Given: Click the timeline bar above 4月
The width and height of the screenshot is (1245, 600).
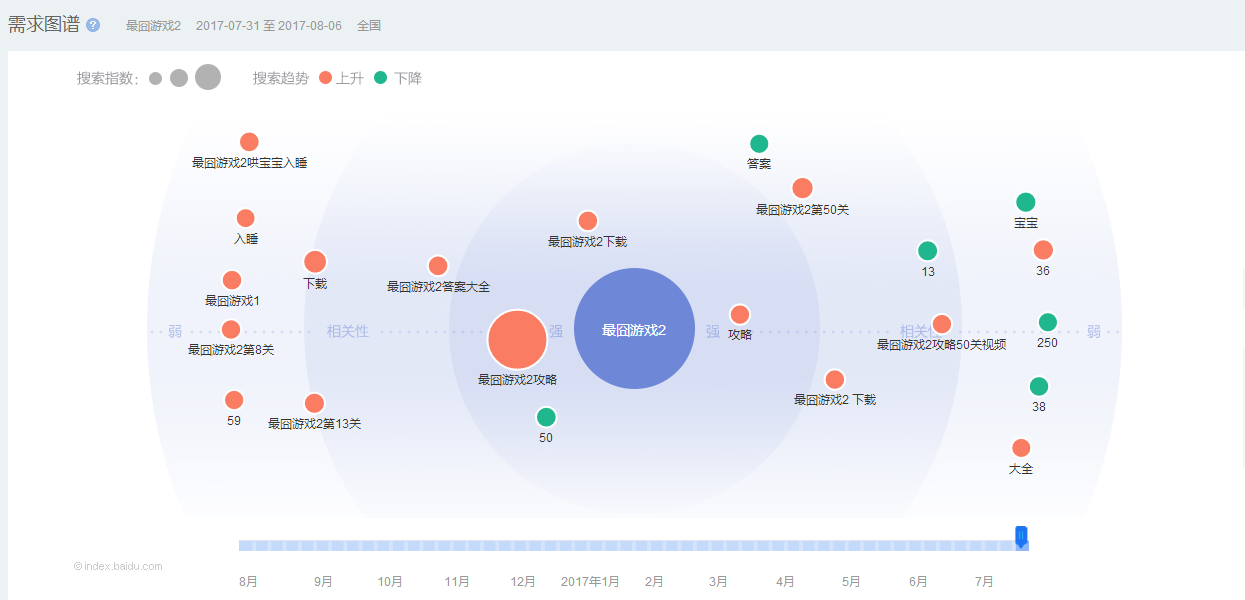Looking at the screenshot, I should [x=785, y=545].
